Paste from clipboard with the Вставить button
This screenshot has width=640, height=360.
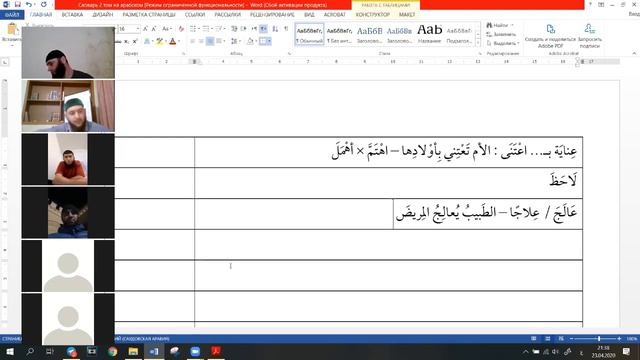click(x=11, y=33)
